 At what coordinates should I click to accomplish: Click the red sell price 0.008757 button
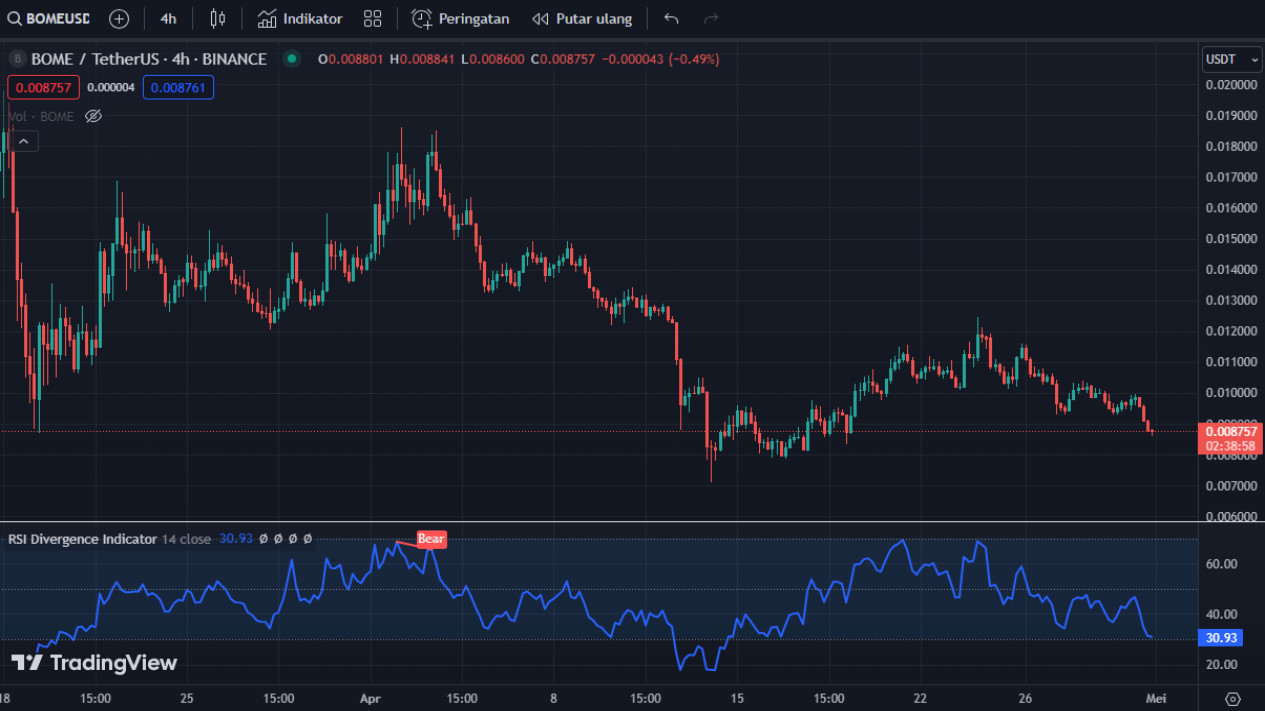coord(43,88)
